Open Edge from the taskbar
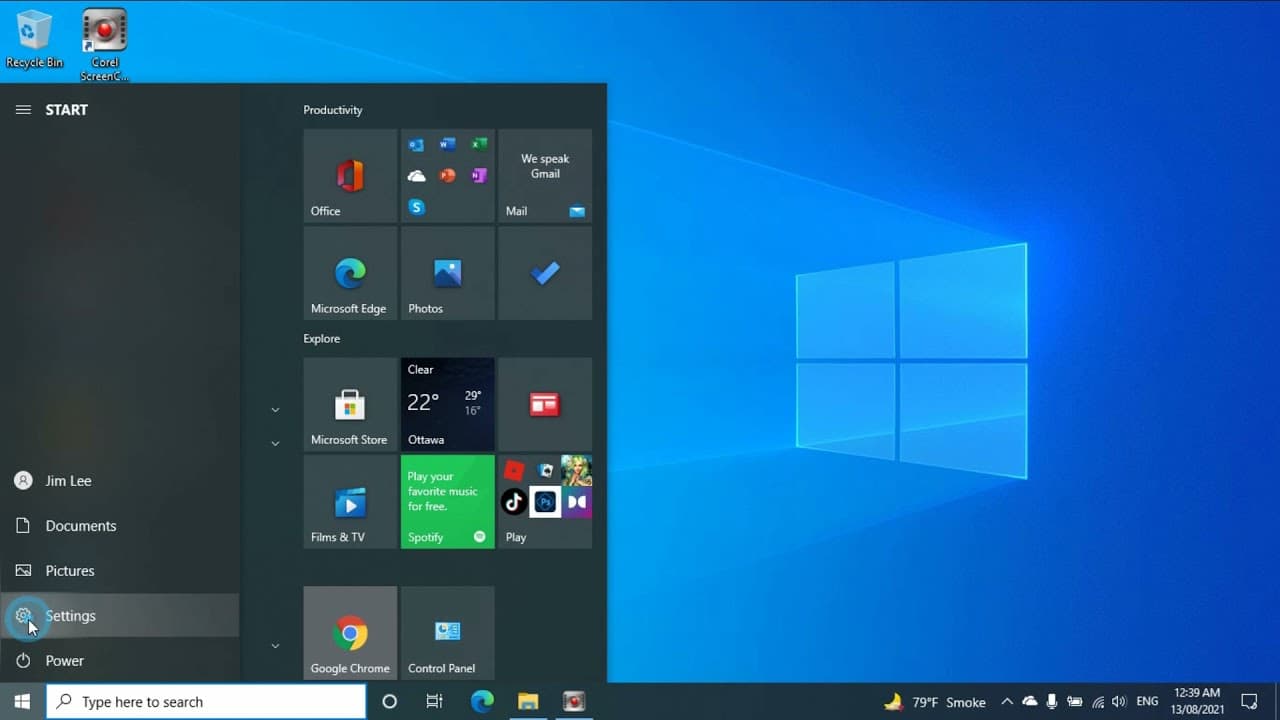Viewport: 1280px width, 720px height. 482,702
